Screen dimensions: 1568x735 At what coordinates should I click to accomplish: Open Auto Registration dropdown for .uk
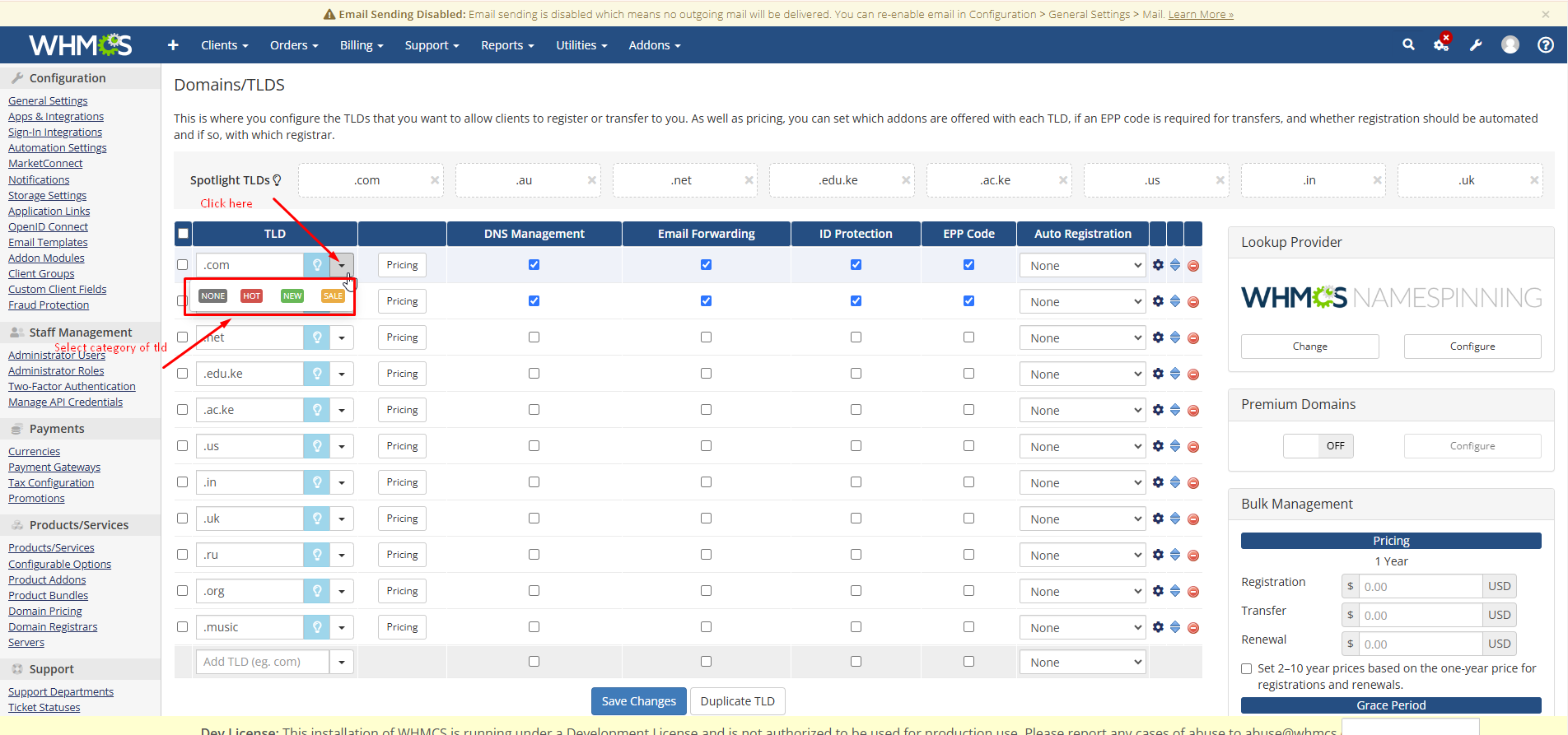coord(1082,519)
